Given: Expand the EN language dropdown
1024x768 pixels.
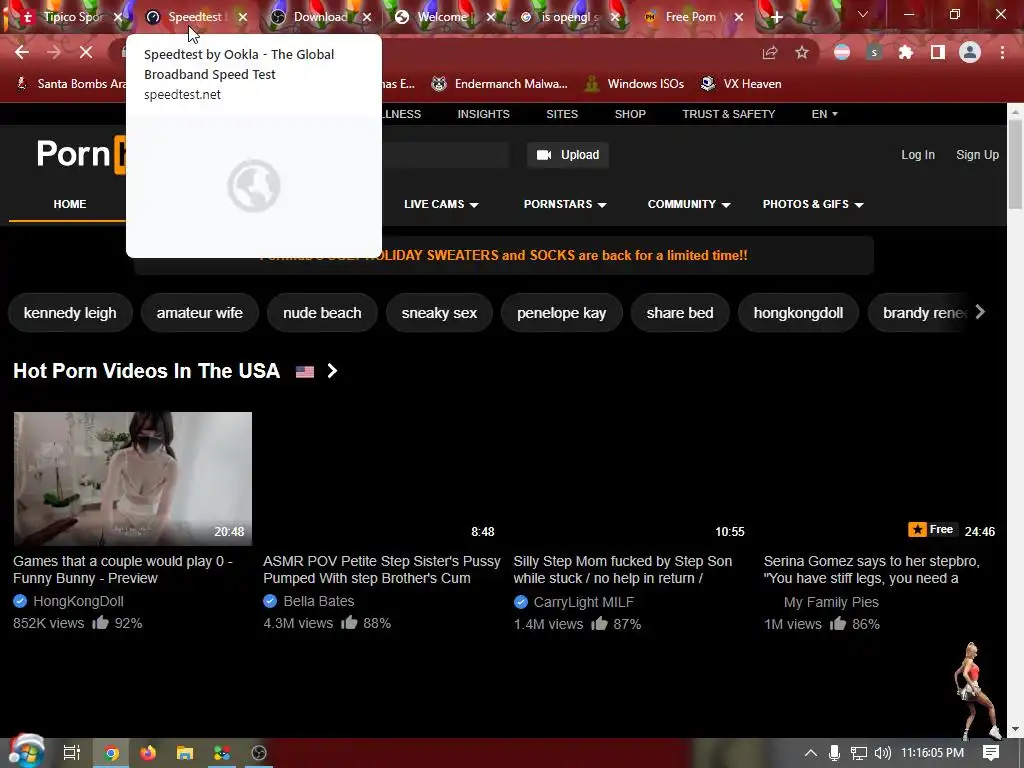Looking at the screenshot, I should click(824, 114).
